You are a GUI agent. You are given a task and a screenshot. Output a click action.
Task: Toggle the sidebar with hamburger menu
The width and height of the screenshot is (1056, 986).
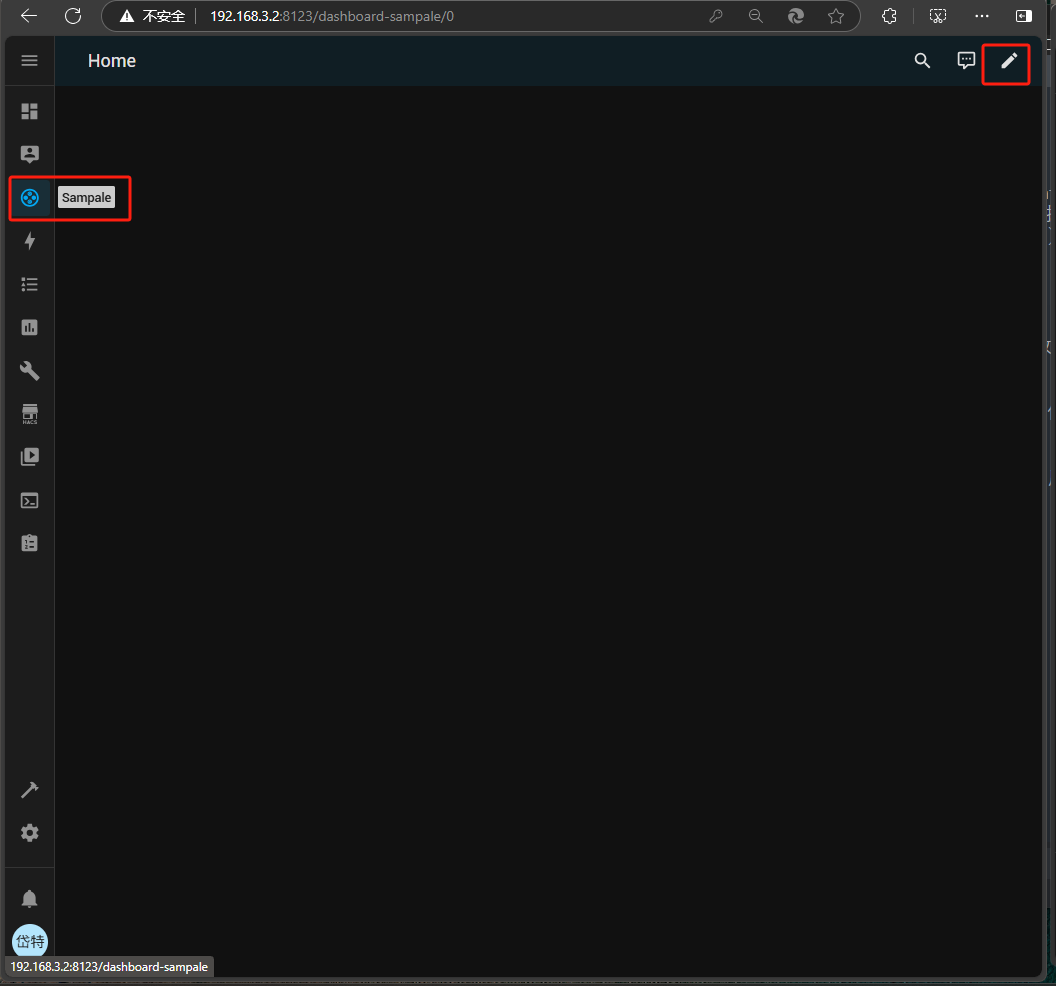click(x=30, y=61)
